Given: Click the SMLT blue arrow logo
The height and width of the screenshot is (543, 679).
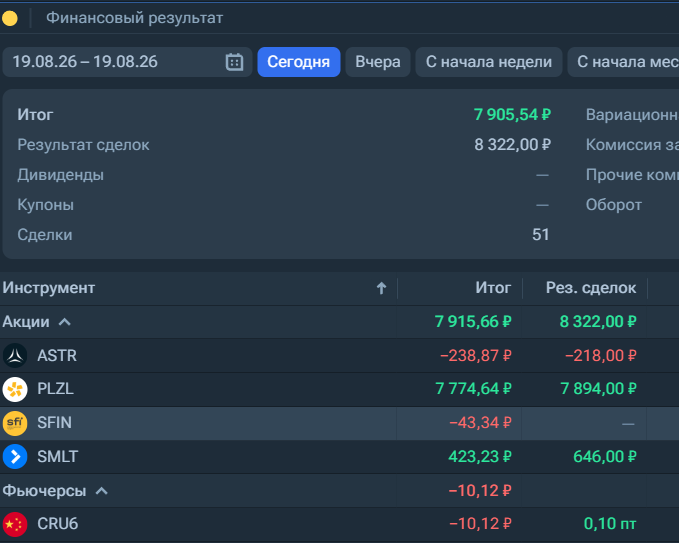Looking at the screenshot, I should [15, 457].
